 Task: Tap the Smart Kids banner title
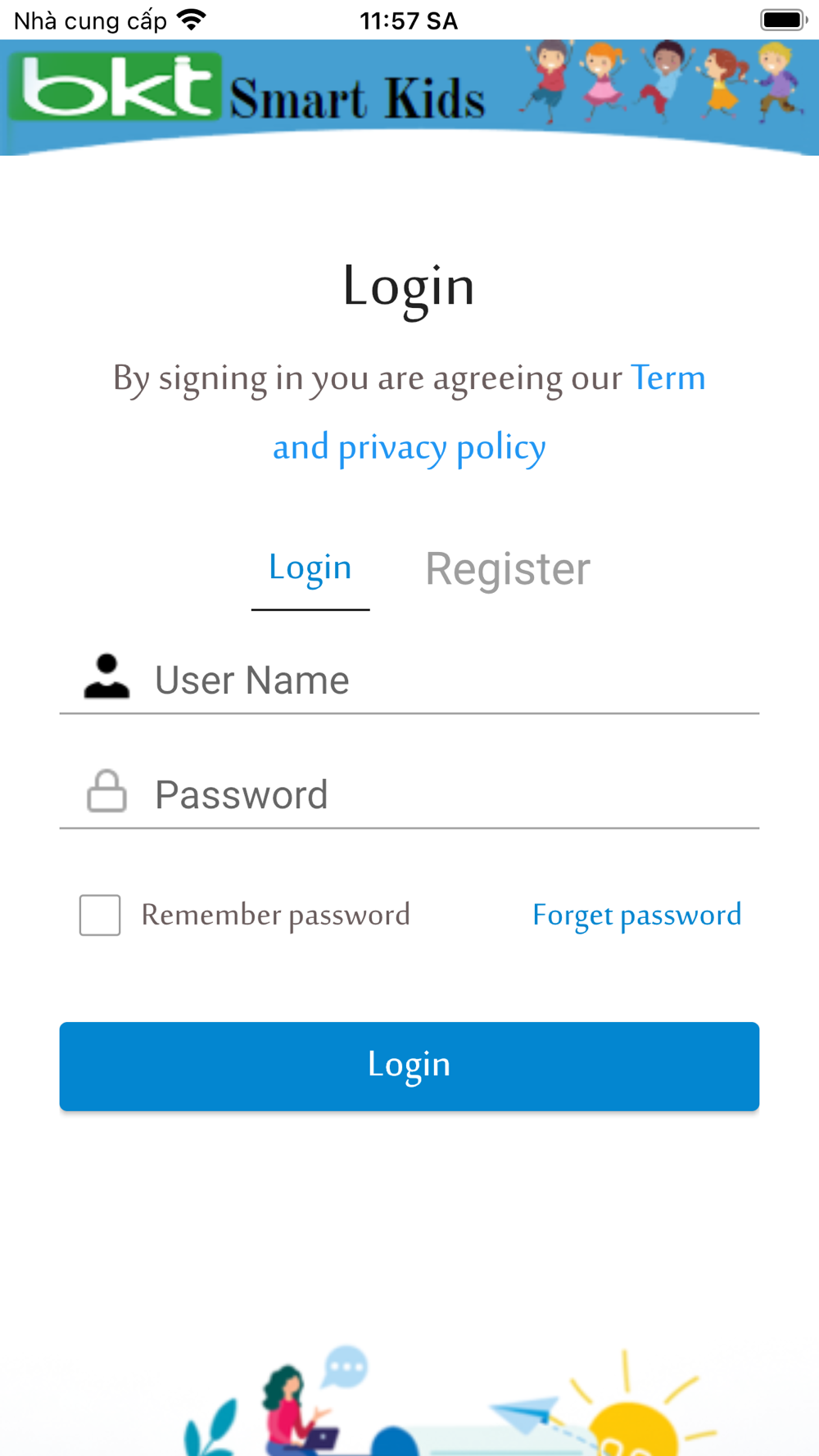(357, 98)
